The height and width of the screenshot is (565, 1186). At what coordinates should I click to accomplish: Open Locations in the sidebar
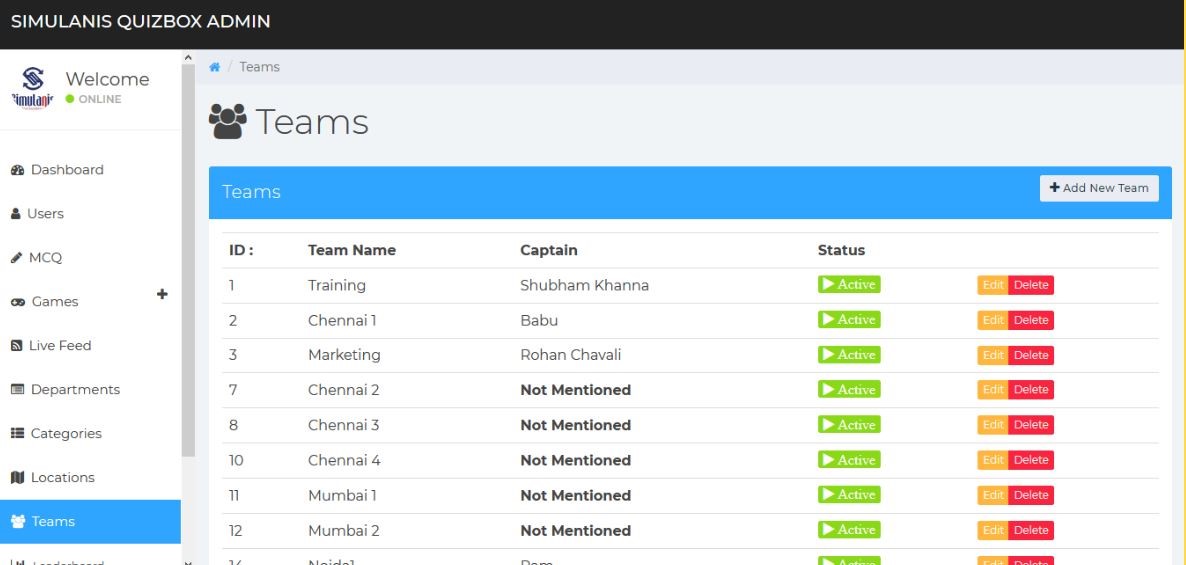click(62, 478)
